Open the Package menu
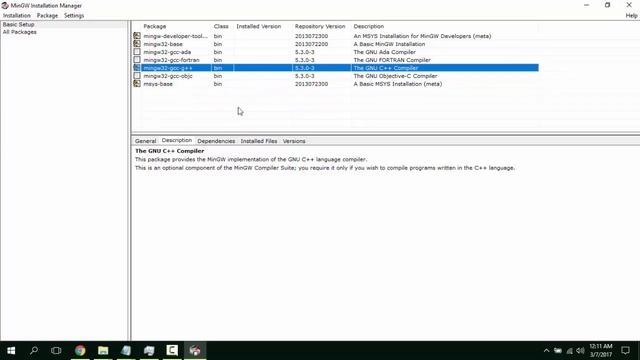640x360 pixels. (47, 16)
